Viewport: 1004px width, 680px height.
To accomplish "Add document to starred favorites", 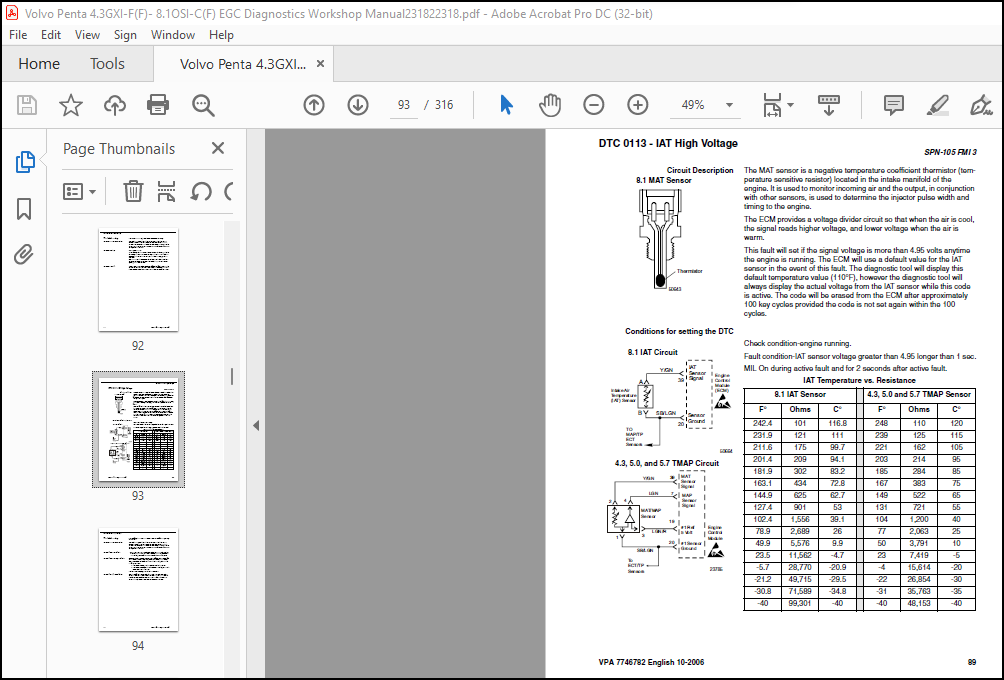I will 70,105.
